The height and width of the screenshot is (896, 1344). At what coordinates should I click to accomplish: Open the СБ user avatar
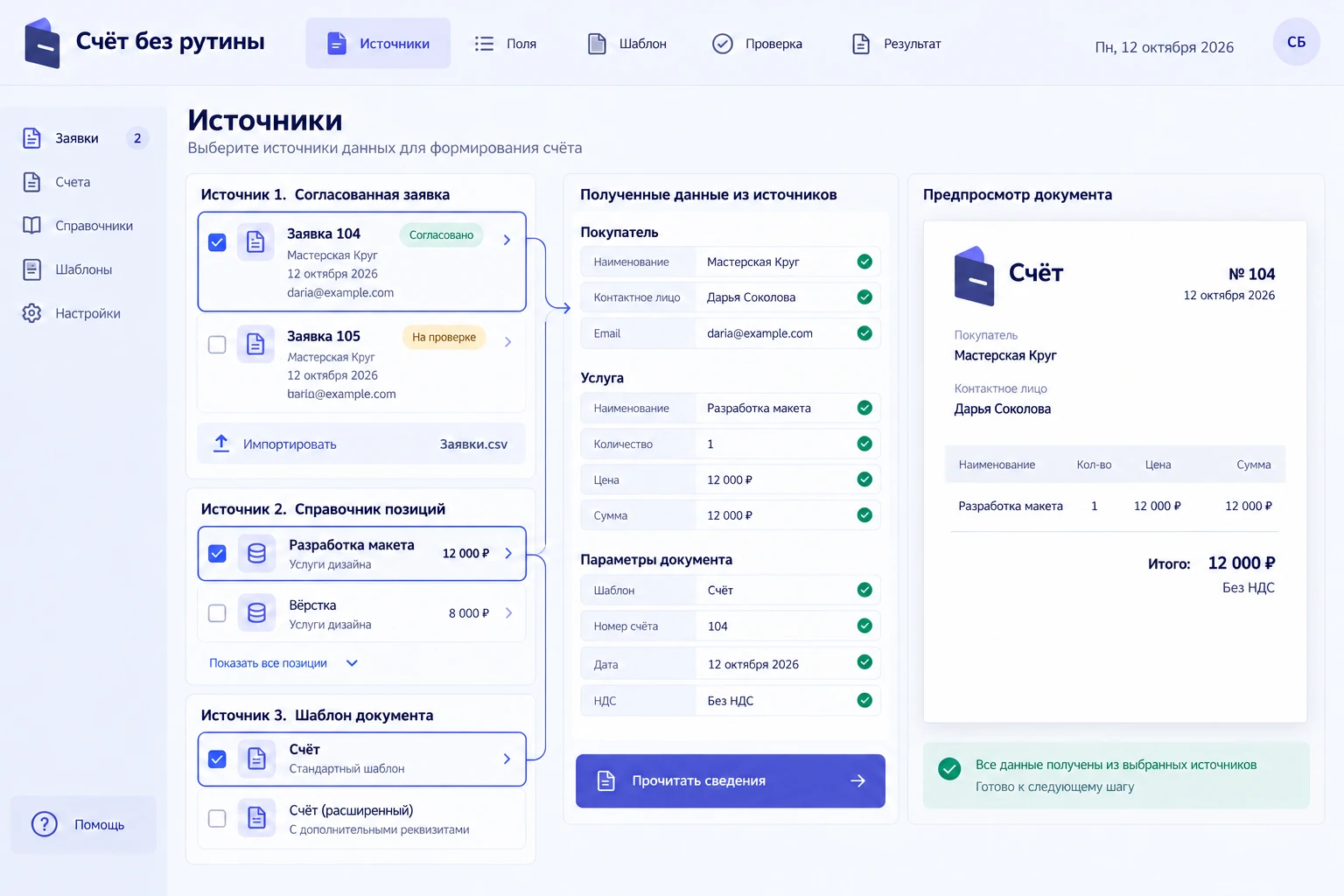(1296, 42)
